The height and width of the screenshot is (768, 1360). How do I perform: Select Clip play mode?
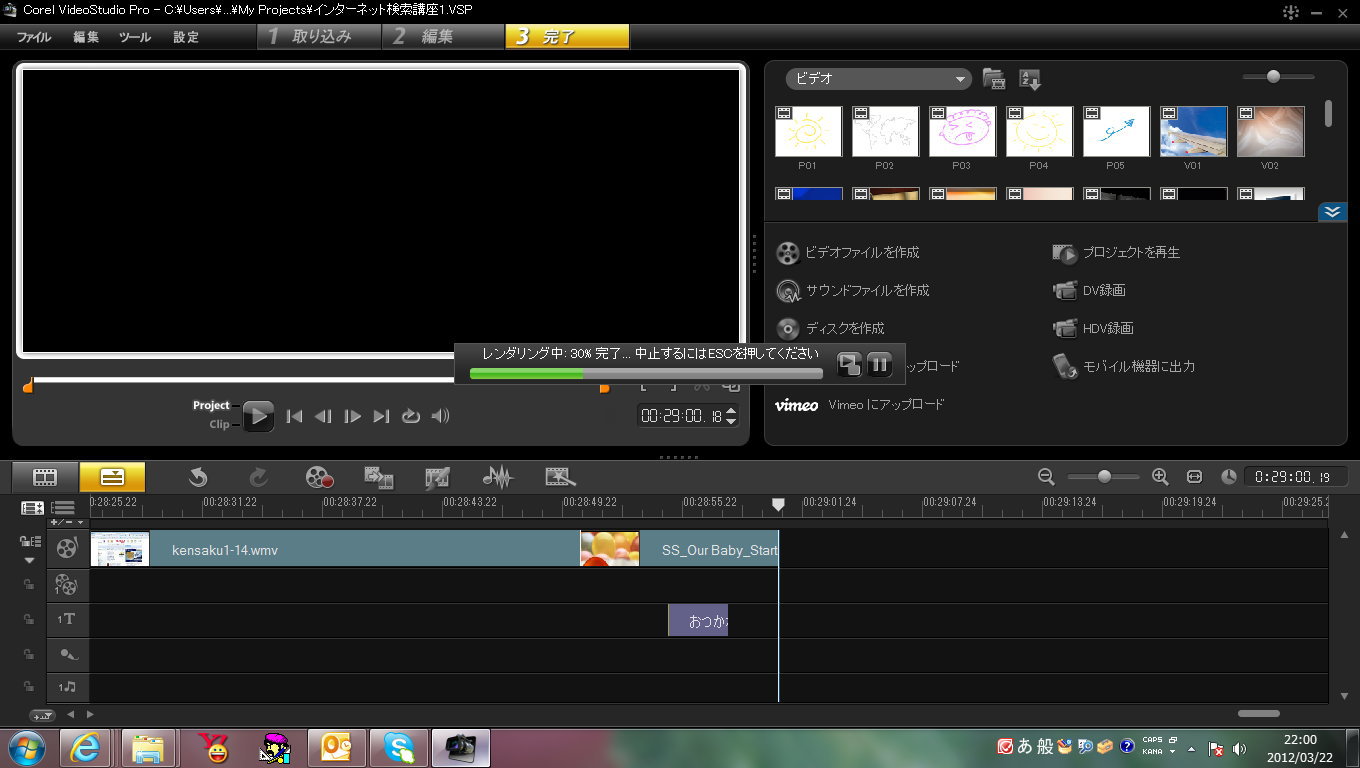click(x=219, y=424)
